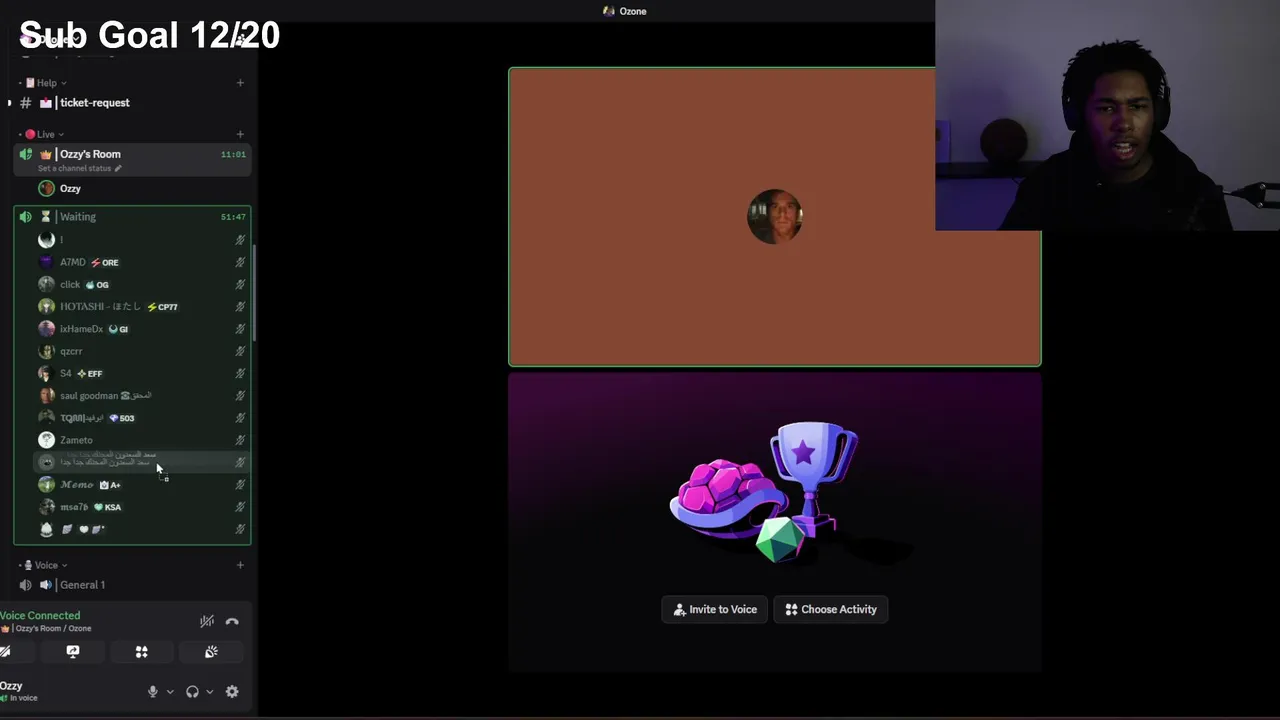Click Zameto's avatar in Waiting
The width and height of the screenshot is (1280, 720).
46,440
